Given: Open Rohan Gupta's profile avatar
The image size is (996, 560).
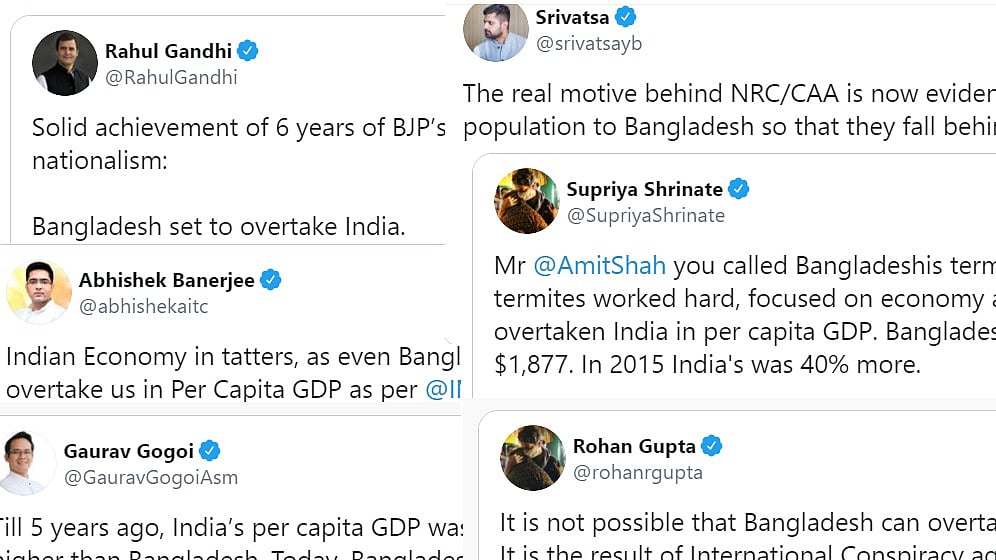Looking at the screenshot, I should [x=532, y=458].
